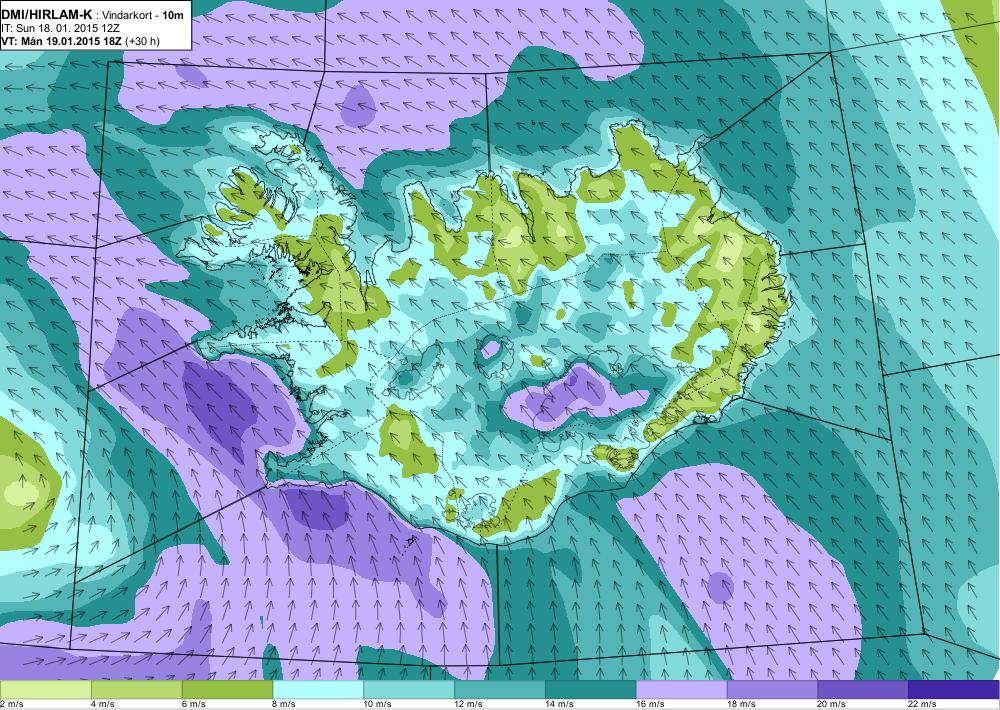Click the "10 m/s" legend label
This screenshot has width=1000, height=710.
(x=378, y=704)
